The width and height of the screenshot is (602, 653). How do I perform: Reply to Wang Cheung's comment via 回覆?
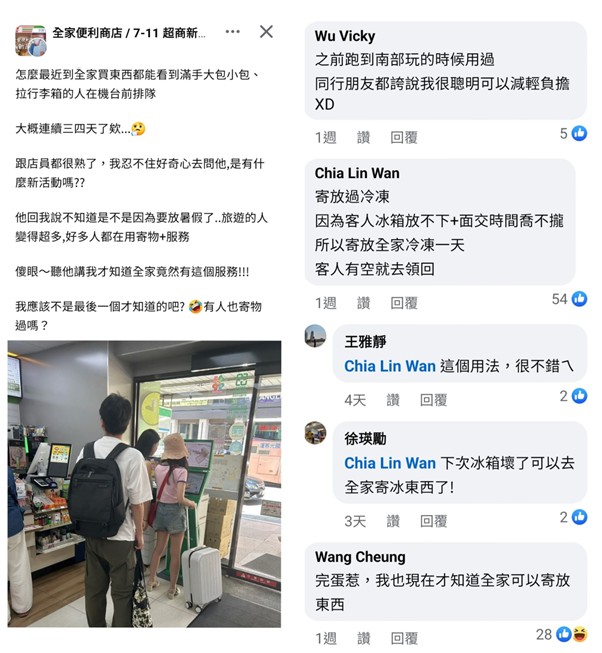coord(404,638)
